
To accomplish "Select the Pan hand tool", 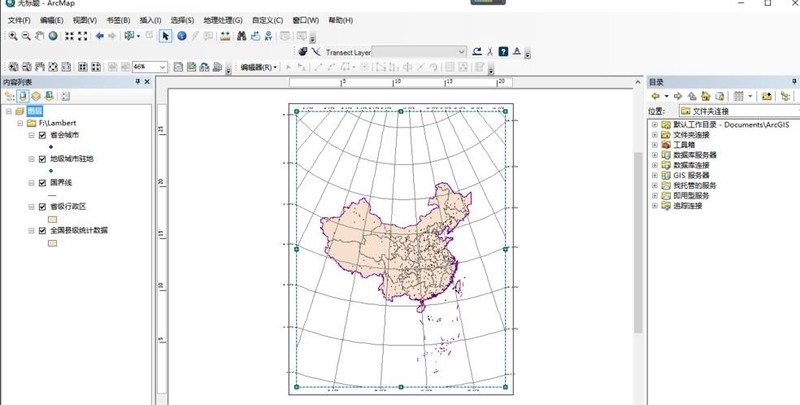I will [39, 36].
